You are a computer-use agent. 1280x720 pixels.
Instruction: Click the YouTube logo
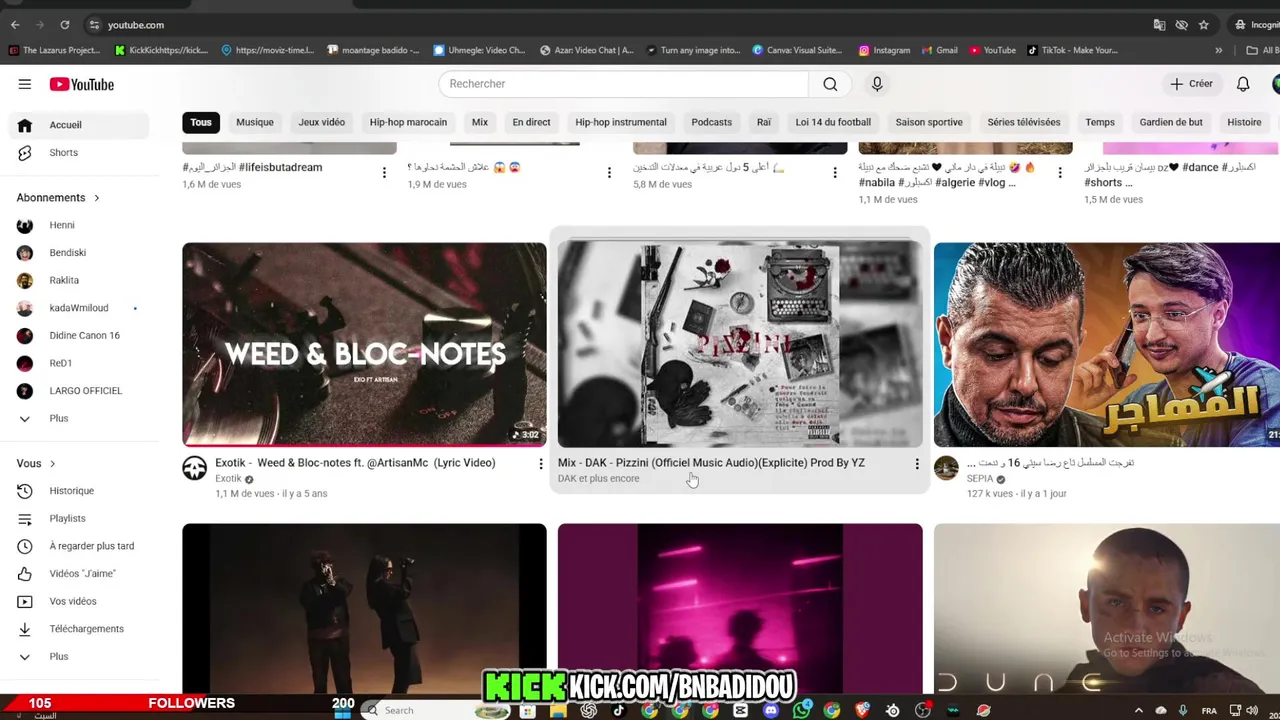coord(82,84)
